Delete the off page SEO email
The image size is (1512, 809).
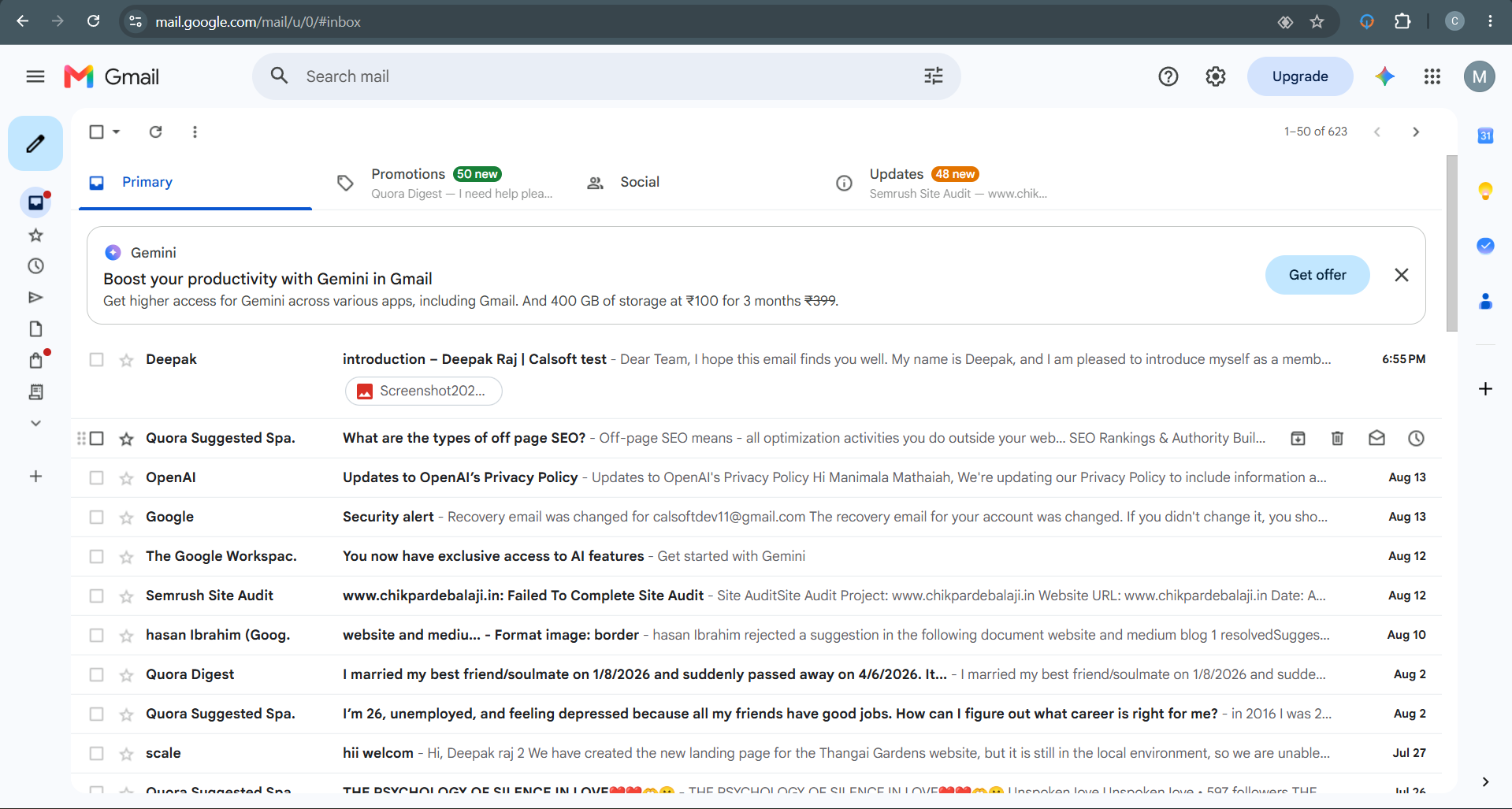(x=1338, y=438)
